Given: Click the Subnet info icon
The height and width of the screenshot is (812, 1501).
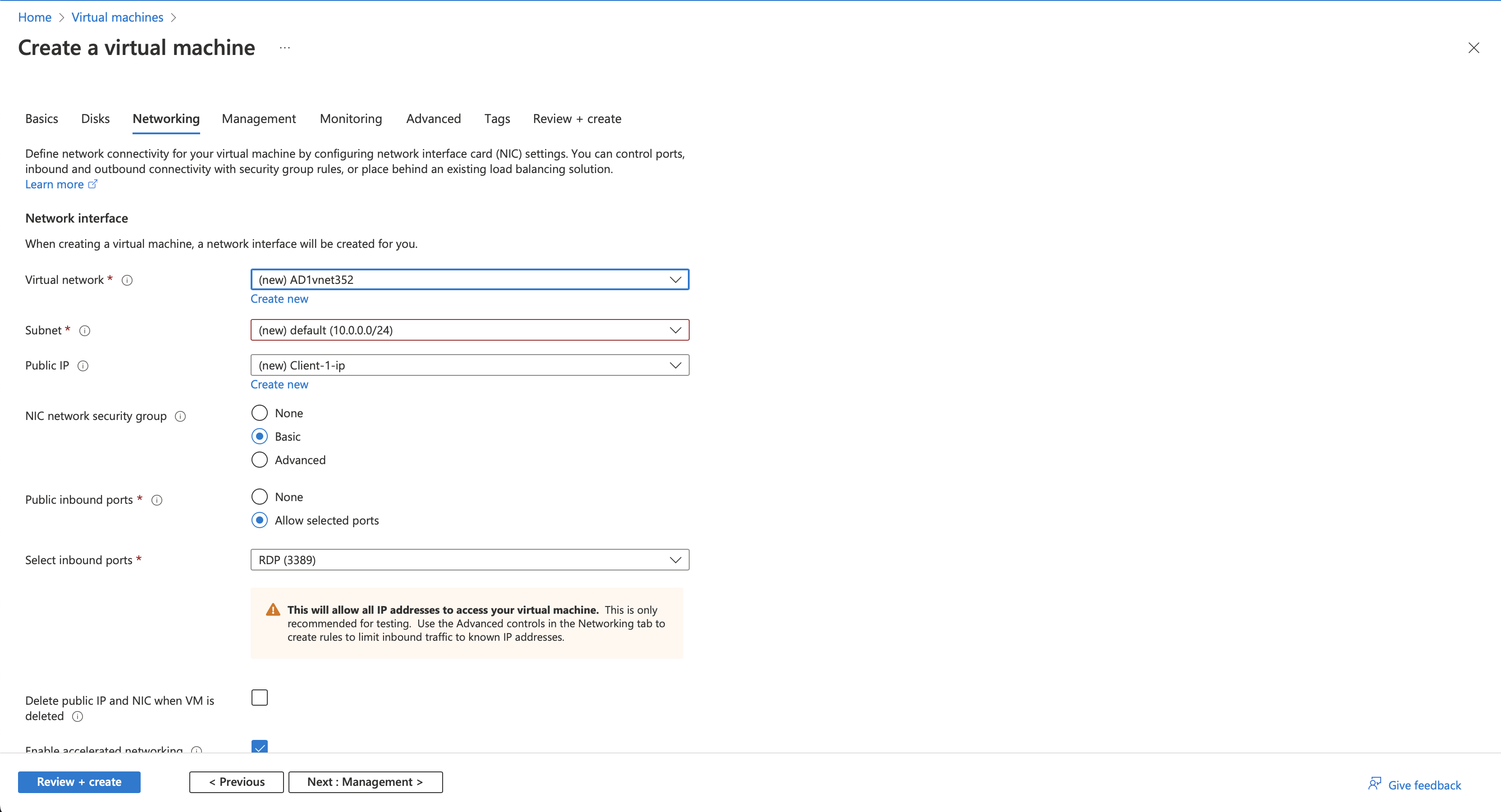Looking at the screenshot, I should pos(84,331).
